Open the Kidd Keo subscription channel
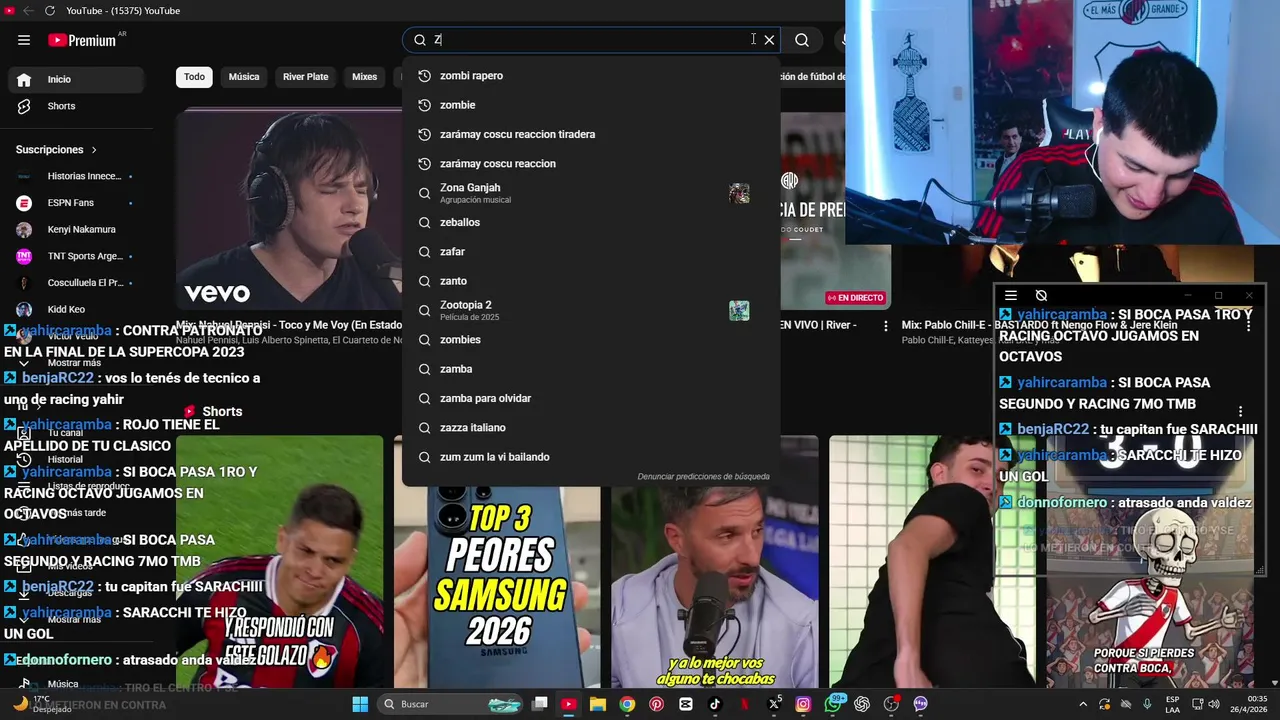The image size is (1280, 720). click(x=76, y=310)
